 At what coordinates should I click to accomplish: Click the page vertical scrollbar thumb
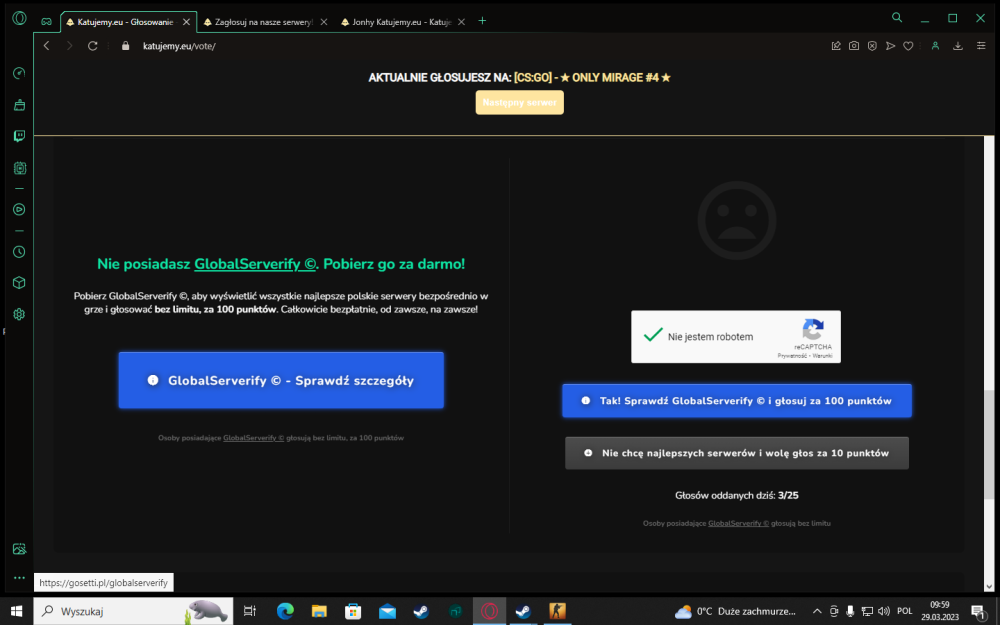989,445
